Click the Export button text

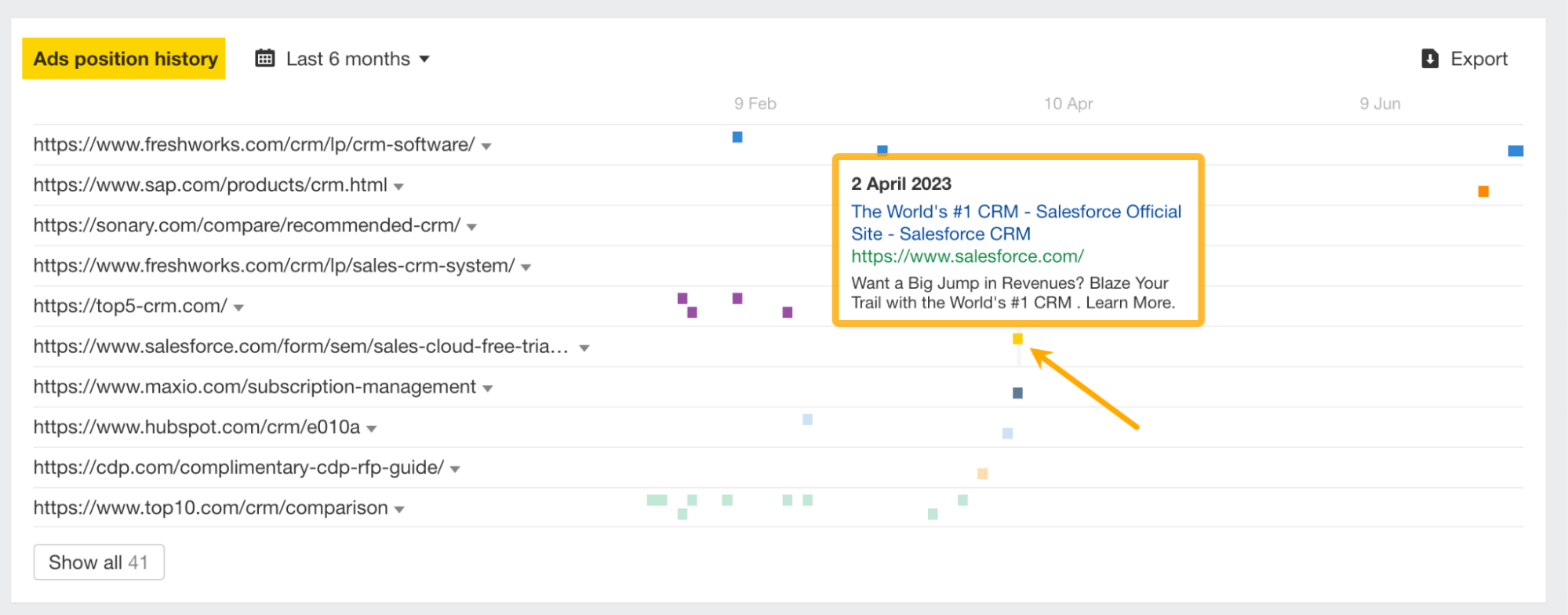click(1478, 58)
